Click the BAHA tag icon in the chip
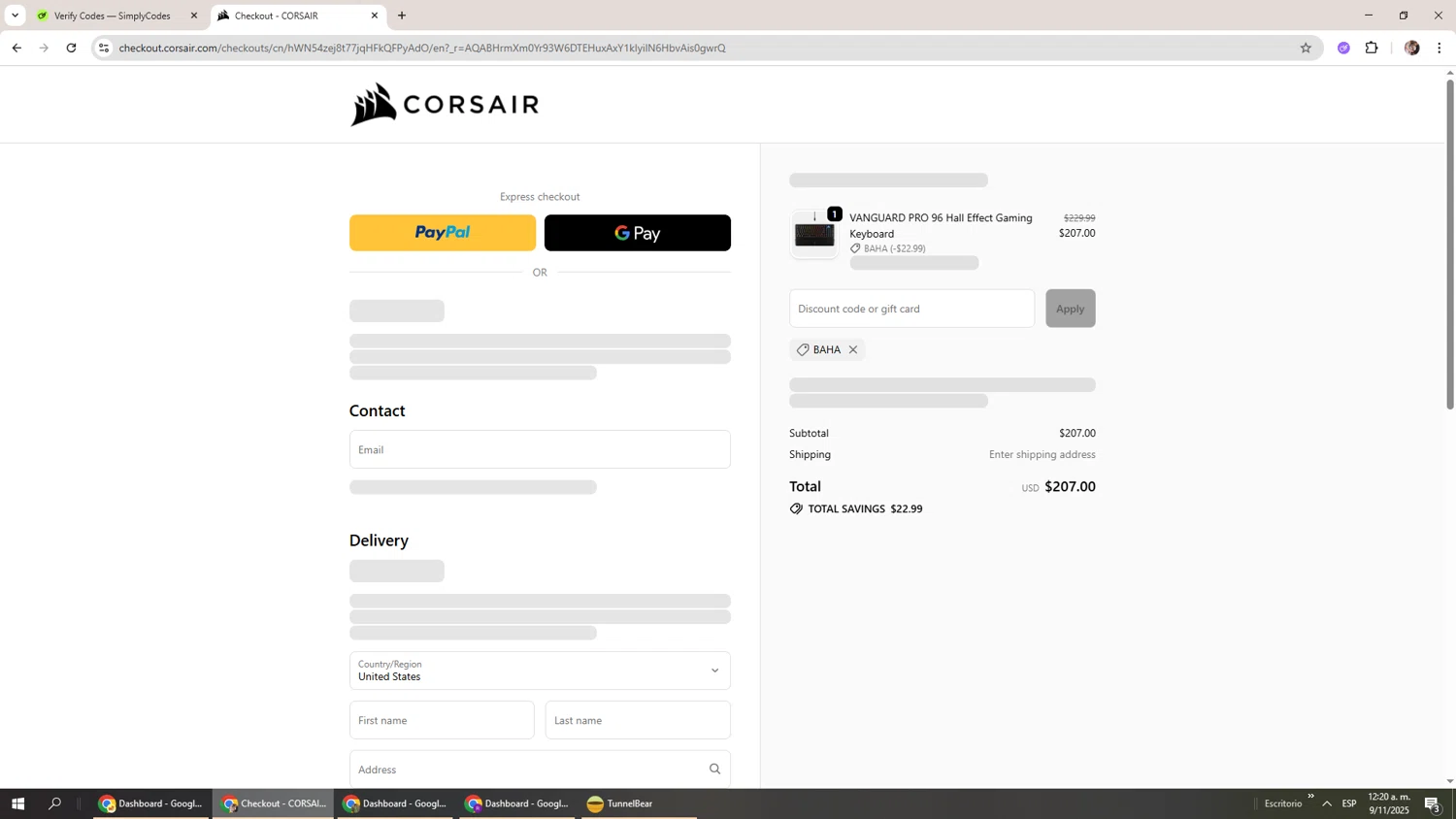Viewport: 1456px width, 819px height. (x=803, y=349)
